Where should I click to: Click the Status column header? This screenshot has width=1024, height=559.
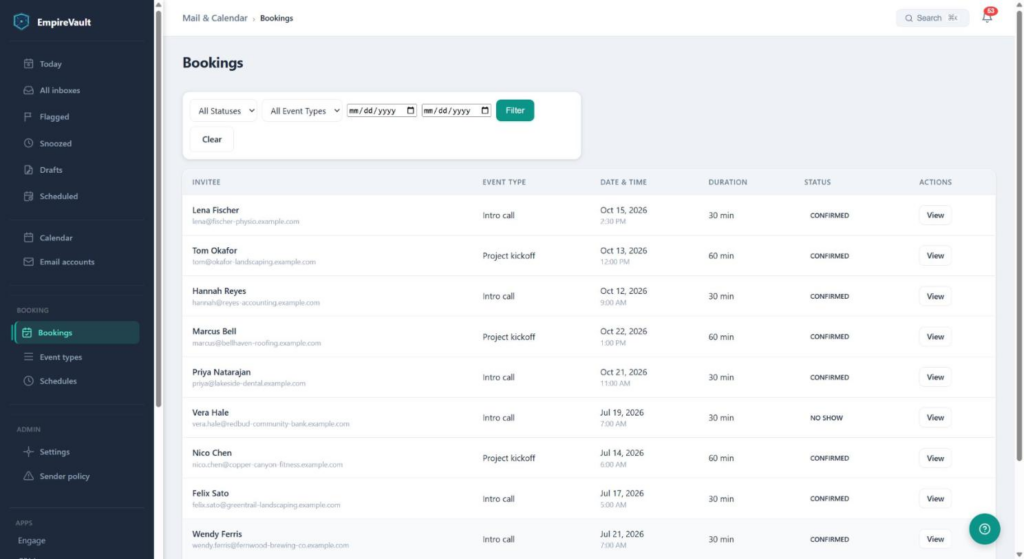click(817, 182)
